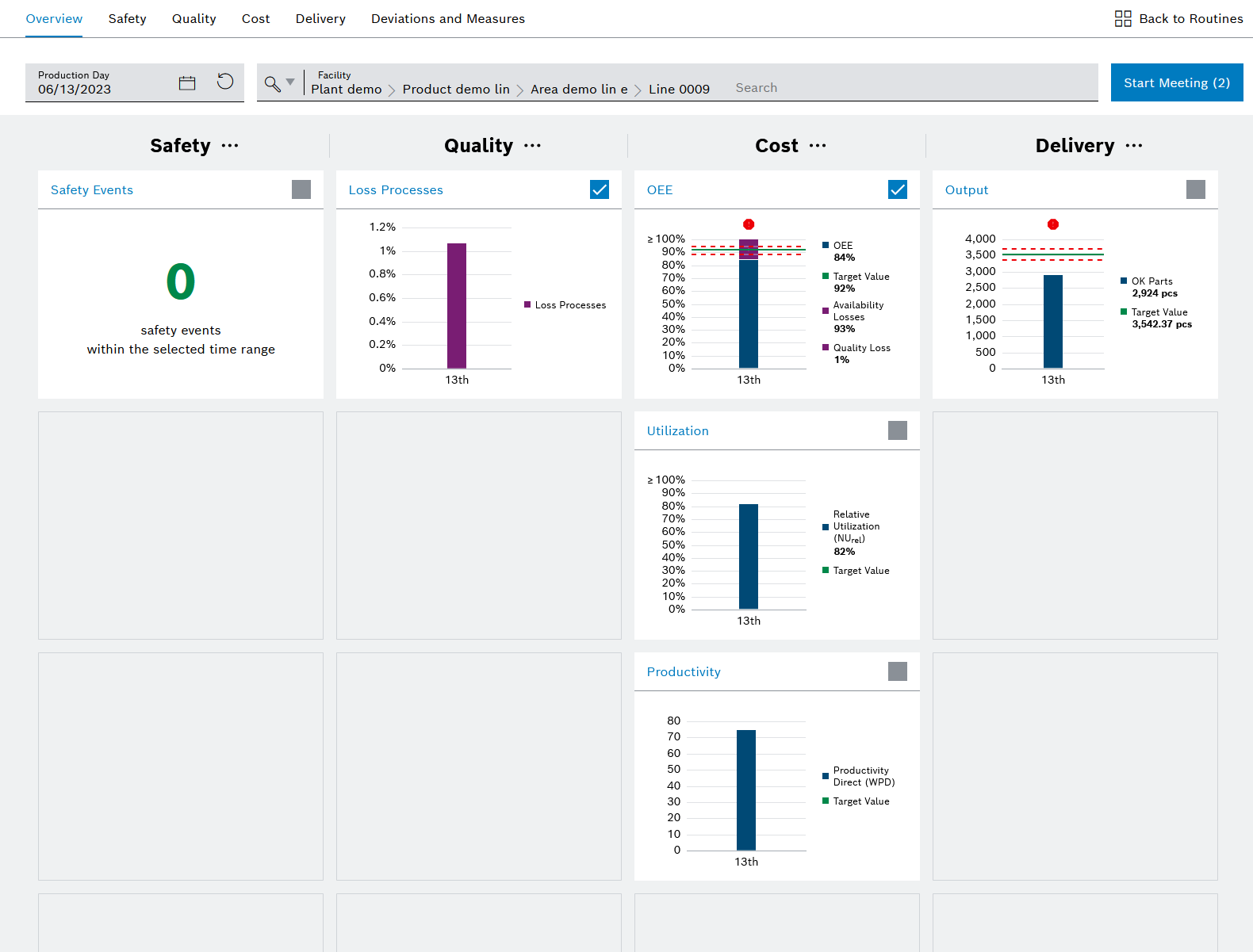This screenshot has height=952, width=1253.
Task: Click the Back to Routines grid icon
Action: pos(1122,19)
